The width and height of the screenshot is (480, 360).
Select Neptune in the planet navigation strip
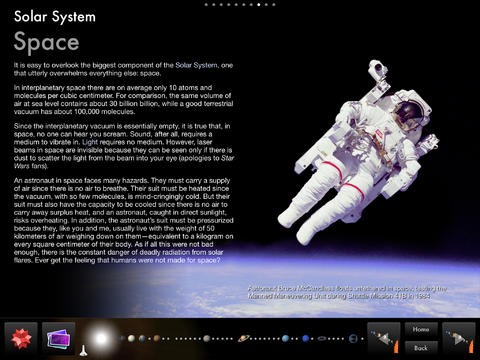[306, 339]
